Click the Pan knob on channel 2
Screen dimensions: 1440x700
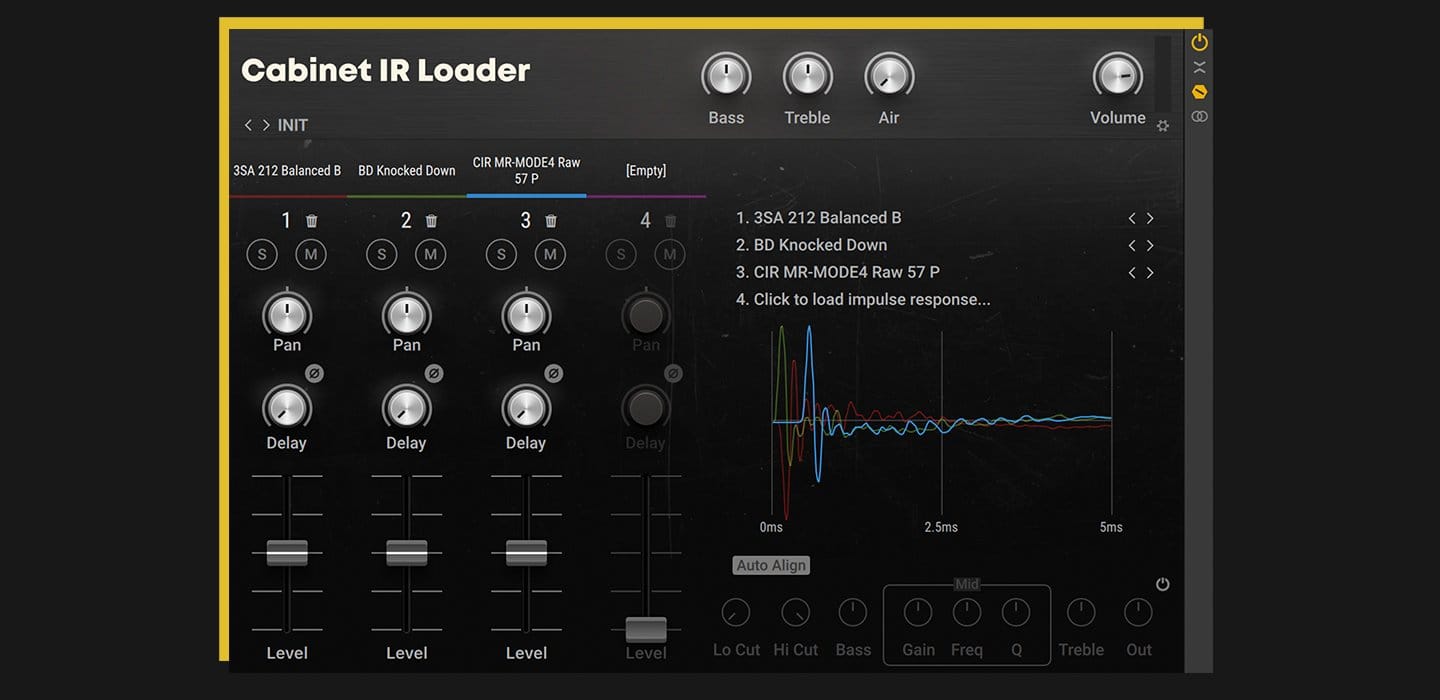pyautogui.click(x=407, y=314)
